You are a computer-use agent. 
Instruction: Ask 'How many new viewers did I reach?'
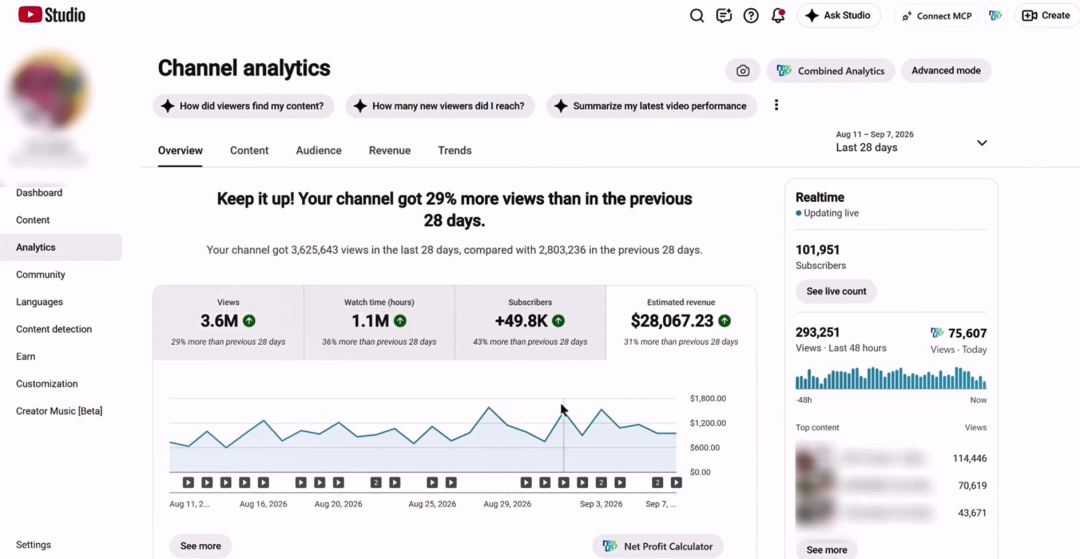439,106
